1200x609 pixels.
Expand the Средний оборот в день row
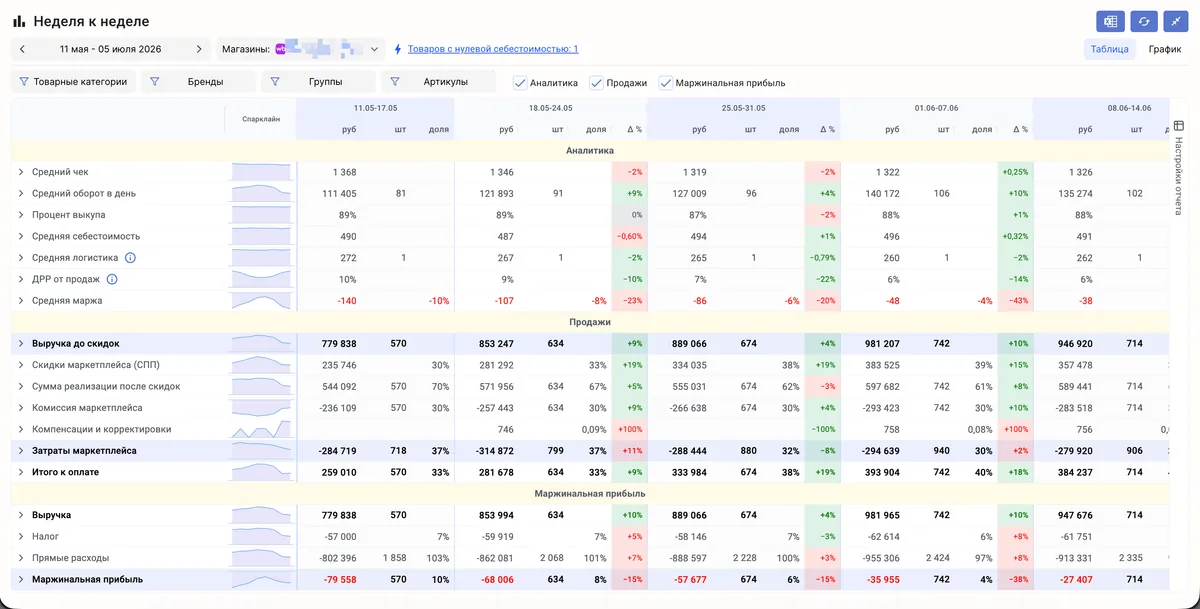tap(20, 194)
